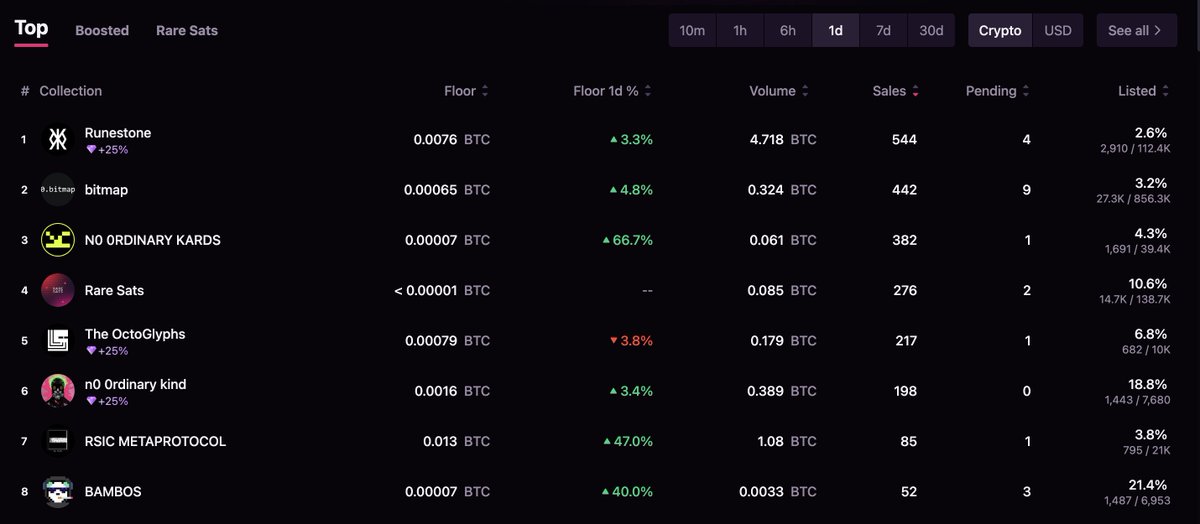Select the 10m time range

click(x=692, y=30)
